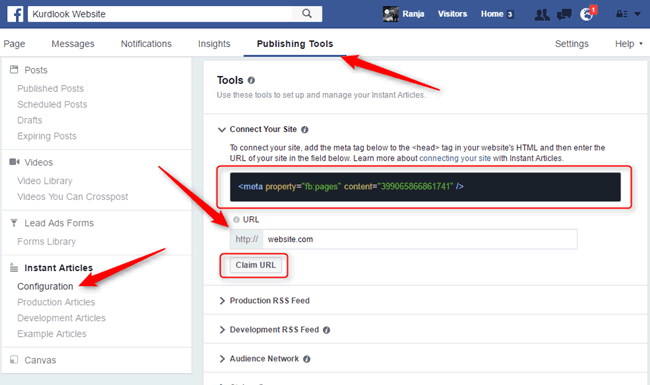Open the Help dropdown menu
This screenshot has height=385, width=650.
(x=628, y=44)
